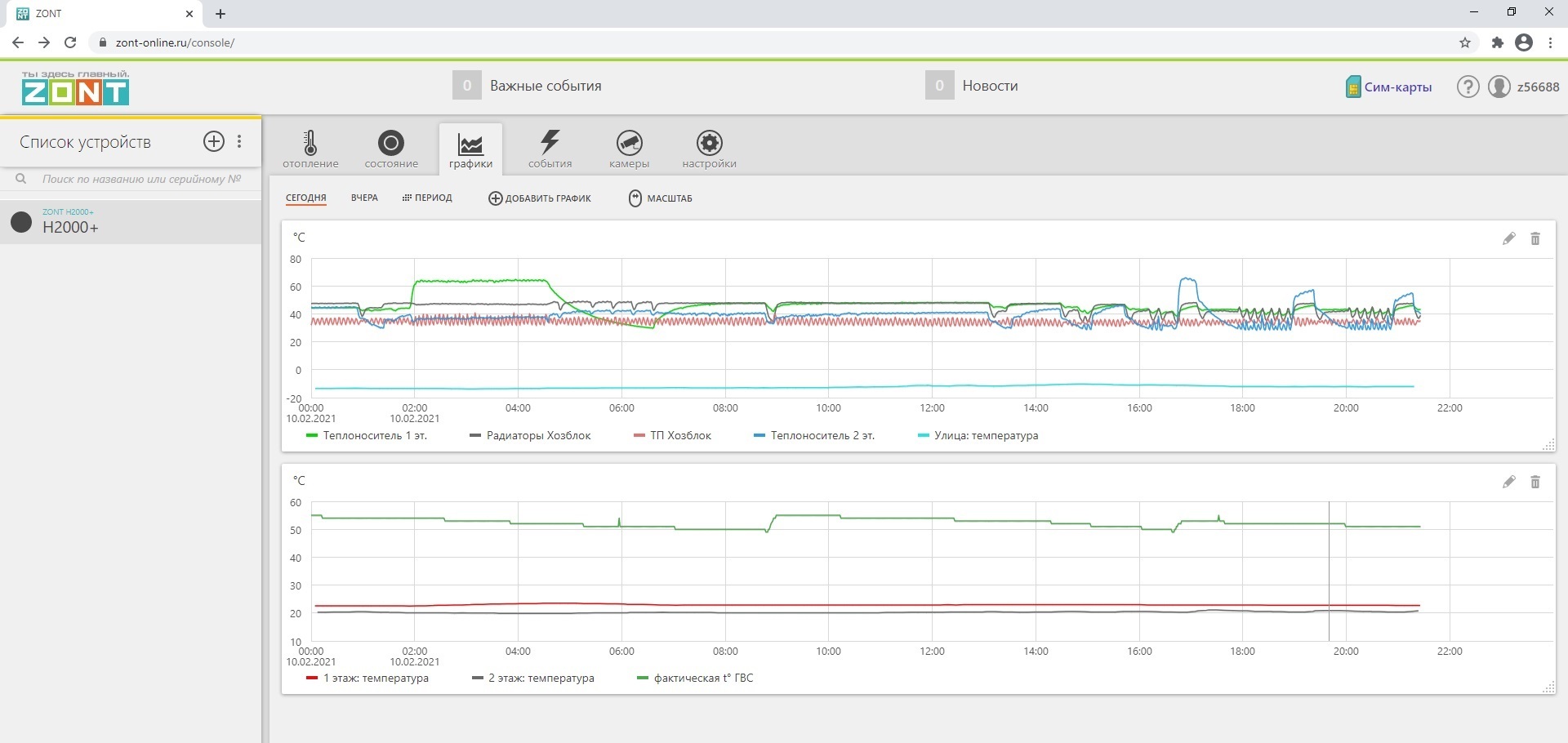Click device search magnifier icon

point(21,179)
